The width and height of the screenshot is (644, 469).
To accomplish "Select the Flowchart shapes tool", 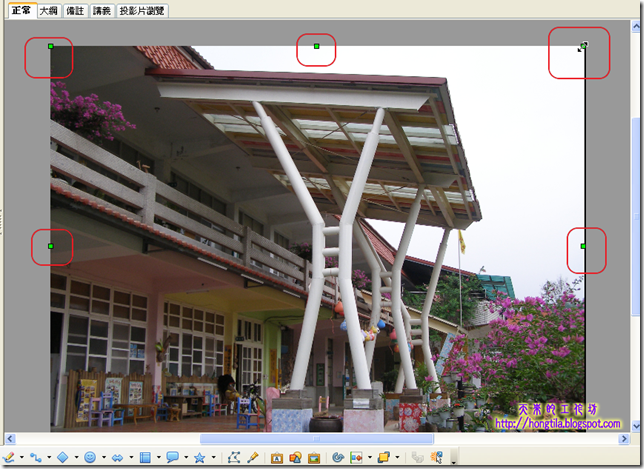I will 145,457.
